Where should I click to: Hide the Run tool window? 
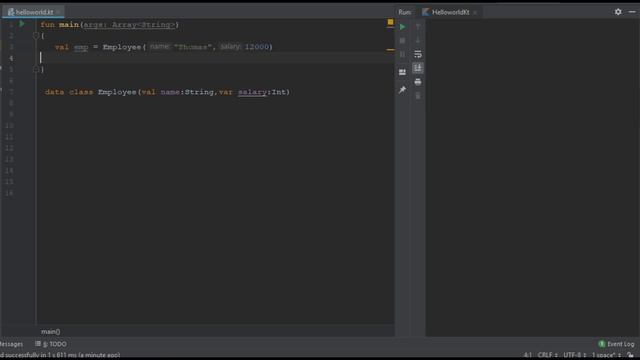pyautogui.click(x=632, y=12)
